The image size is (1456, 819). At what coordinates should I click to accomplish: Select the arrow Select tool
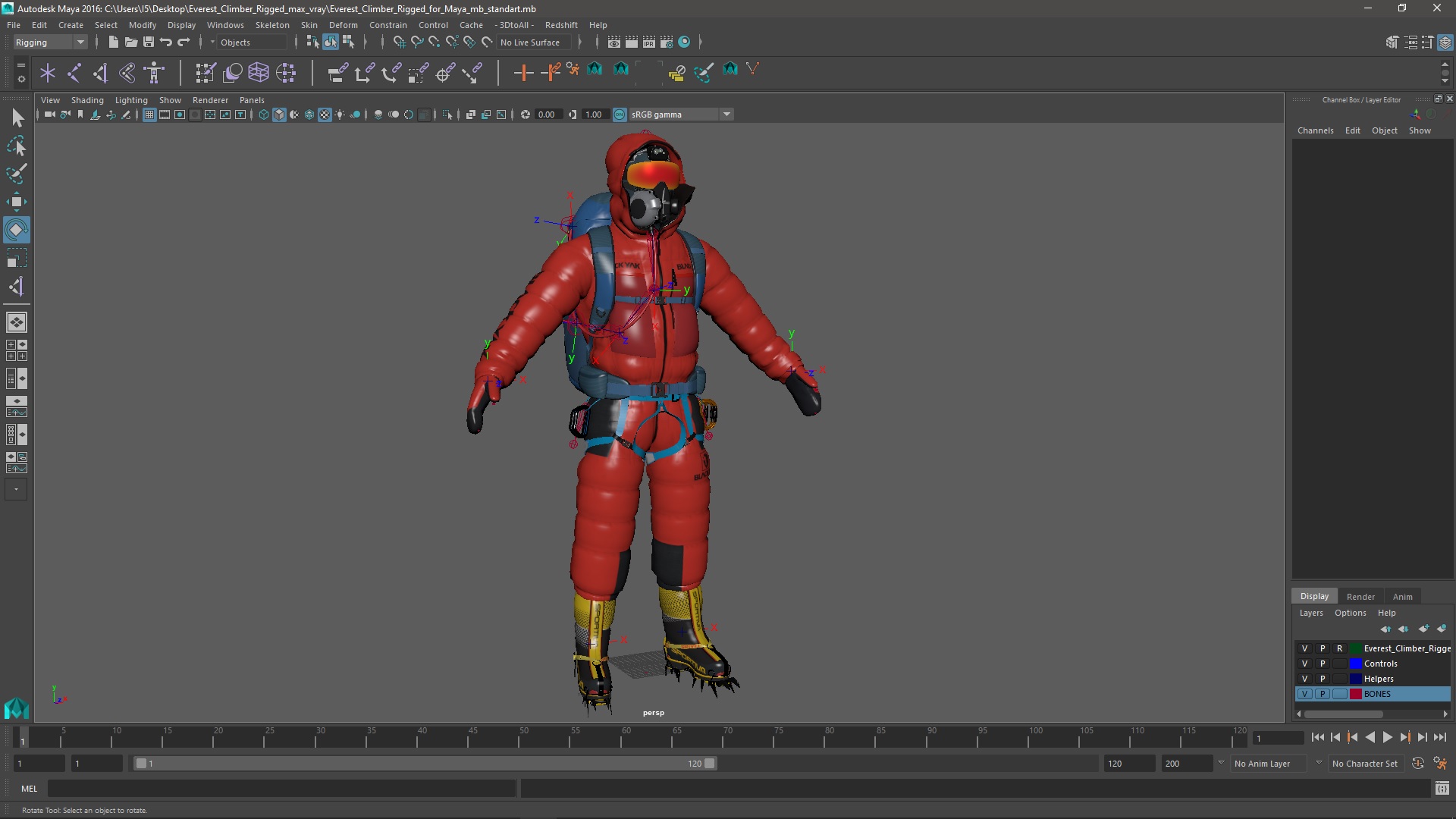pyautogui.click(x=17, y=118)
